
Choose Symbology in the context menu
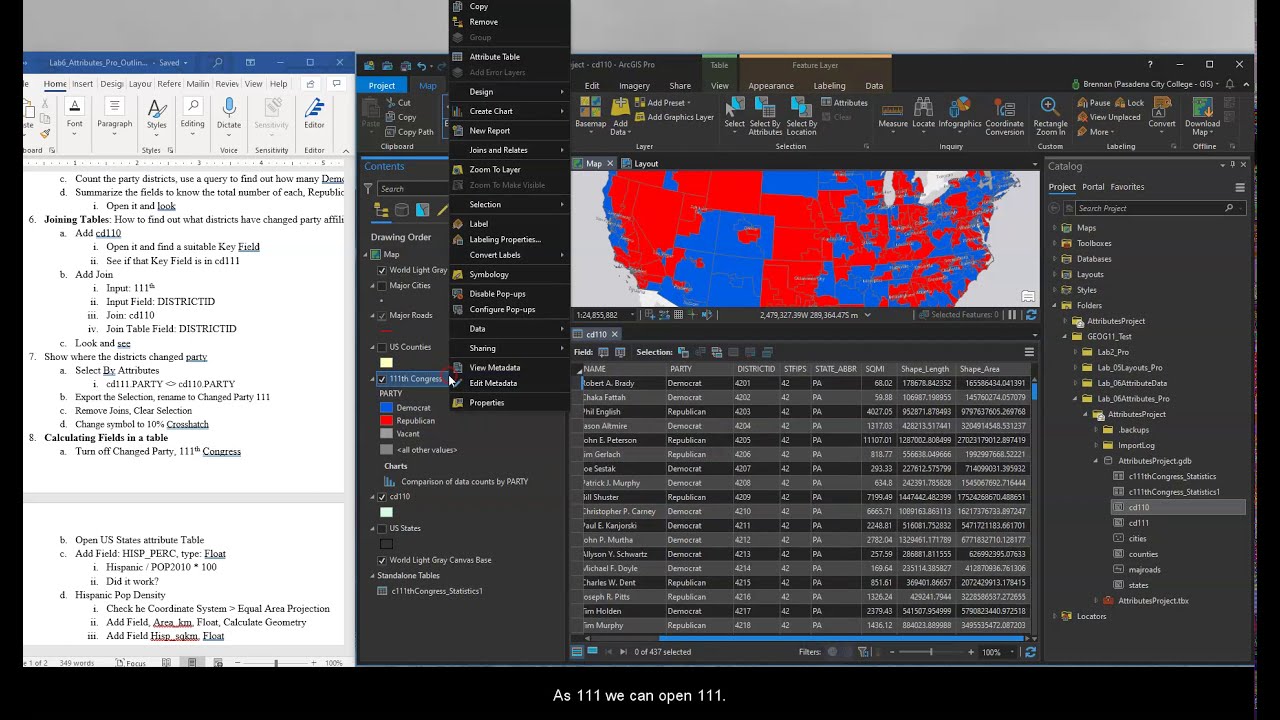point(508,274)
